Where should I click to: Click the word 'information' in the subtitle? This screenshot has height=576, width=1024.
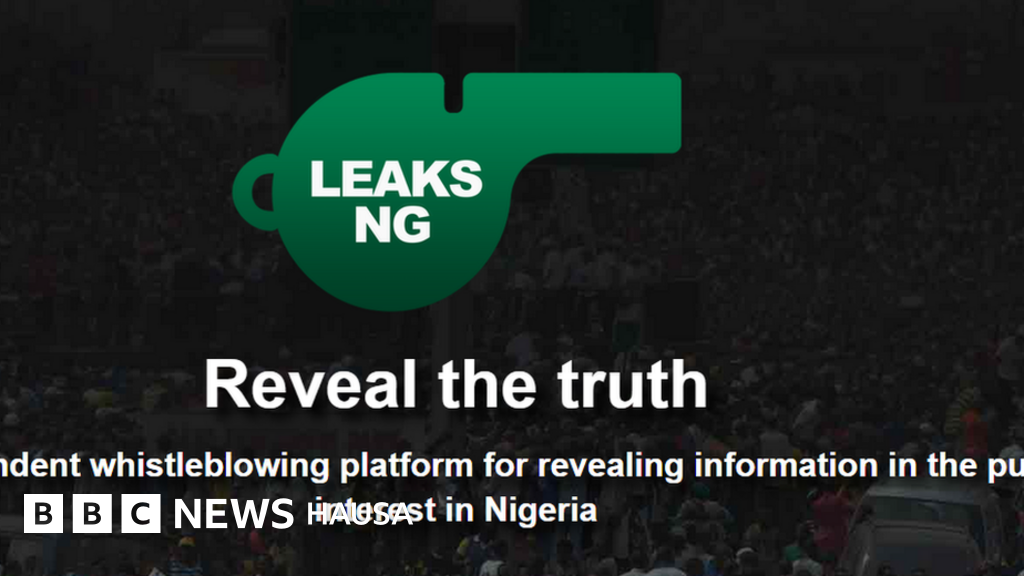click(x=786, y=466)
